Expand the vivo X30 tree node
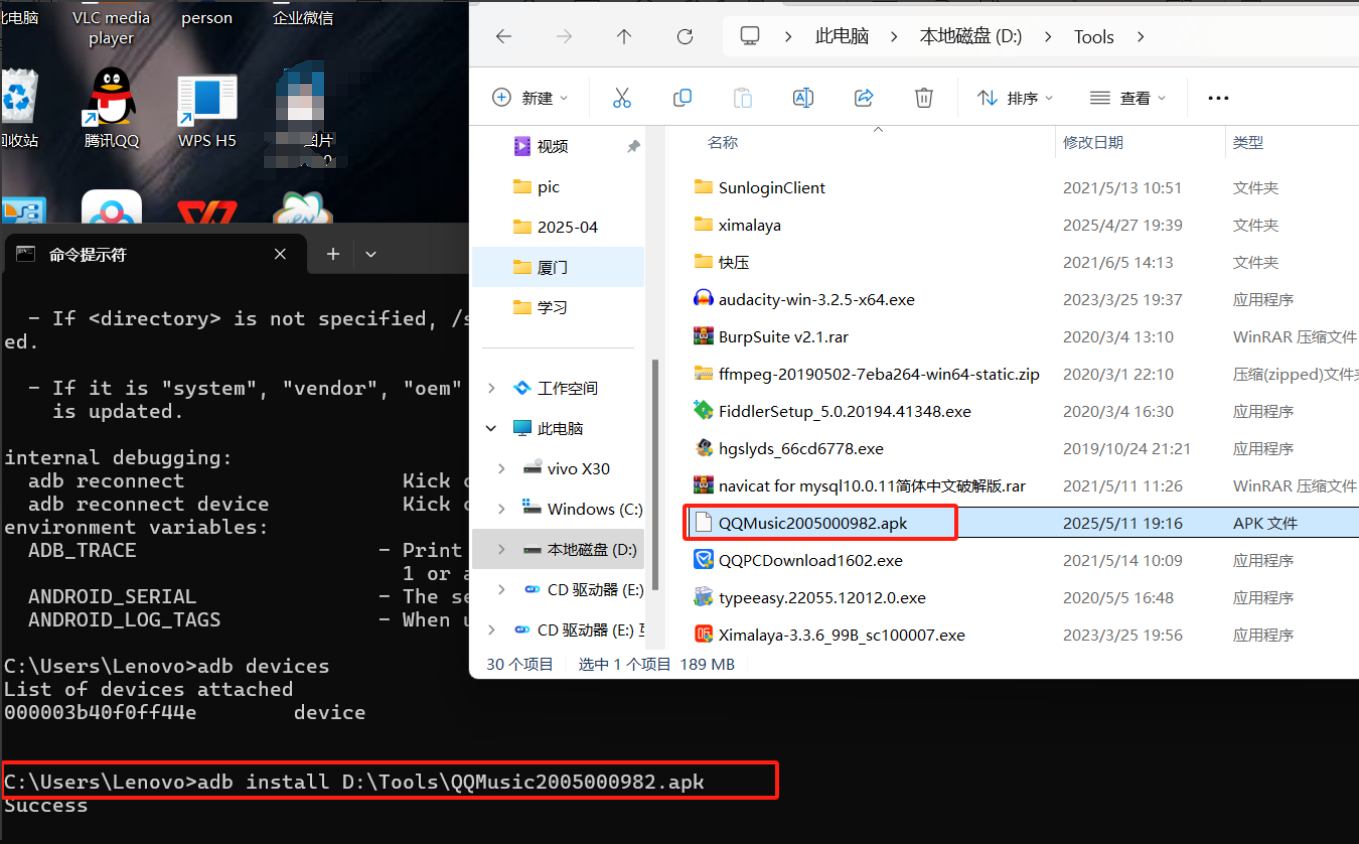Screen dimensions: 1359x844 (x=501, y=468)
